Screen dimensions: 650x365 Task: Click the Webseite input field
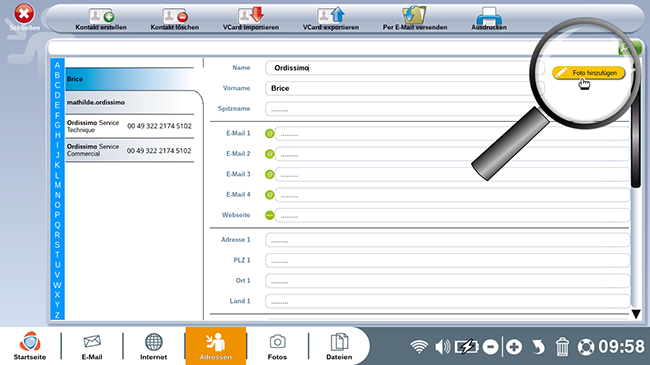[x=452, y=215]
